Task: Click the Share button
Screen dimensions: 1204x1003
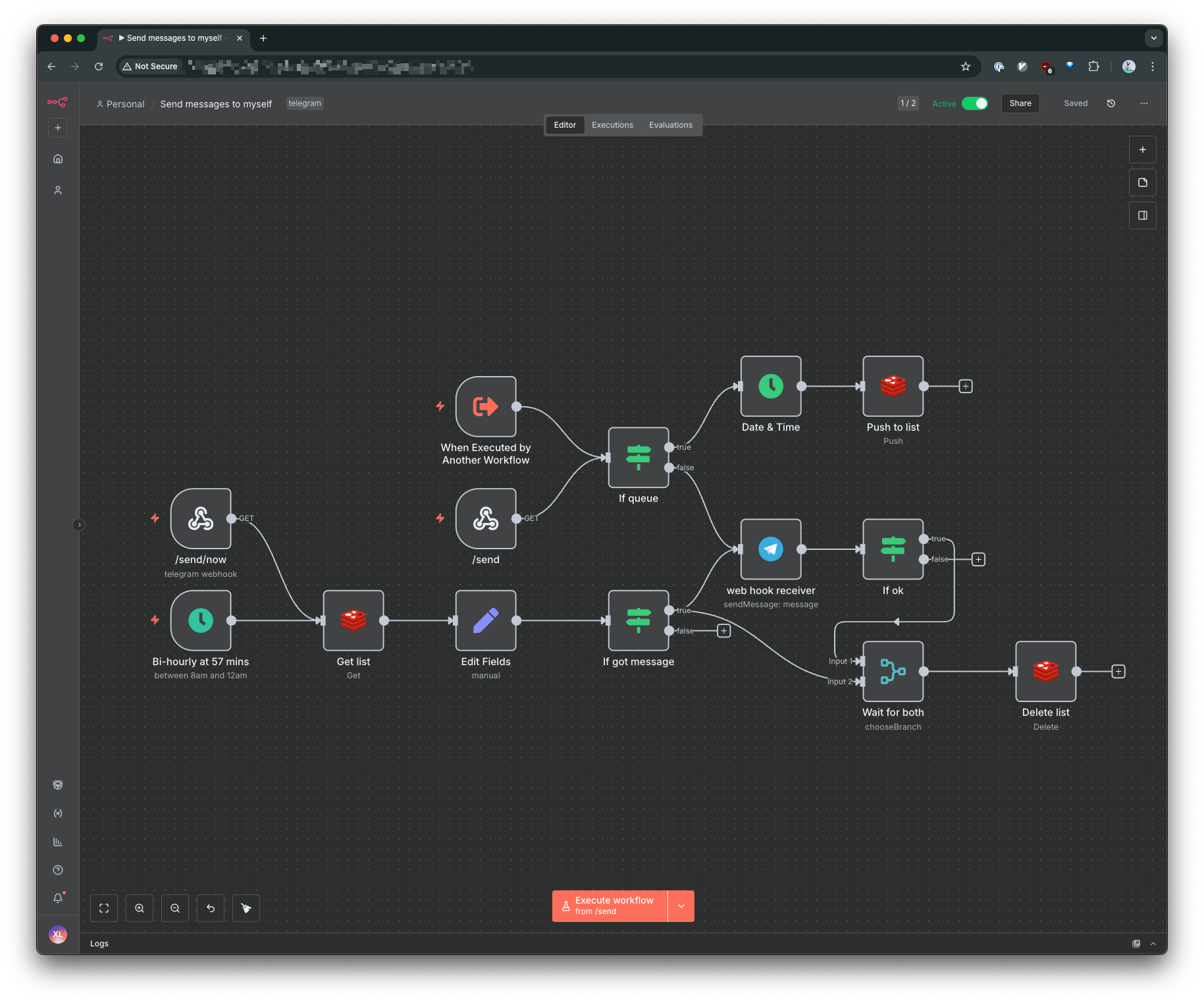Action: pos(1020,103)
